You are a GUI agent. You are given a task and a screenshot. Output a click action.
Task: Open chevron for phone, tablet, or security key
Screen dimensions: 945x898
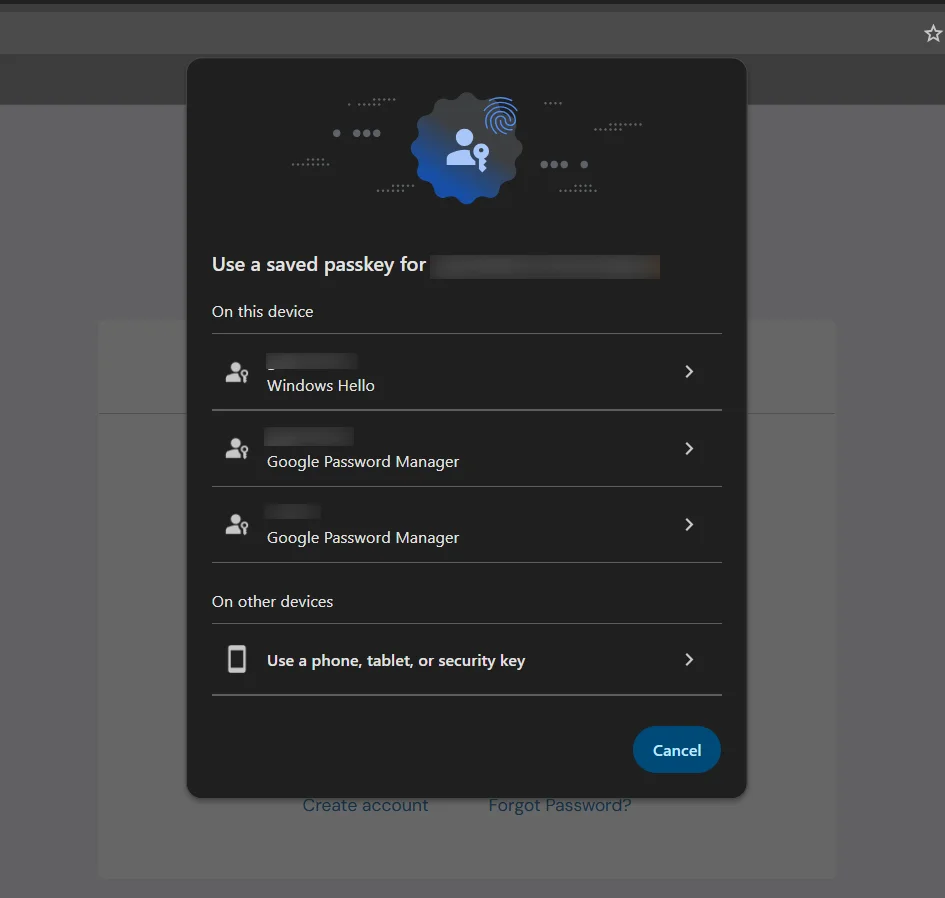point(689,659)
